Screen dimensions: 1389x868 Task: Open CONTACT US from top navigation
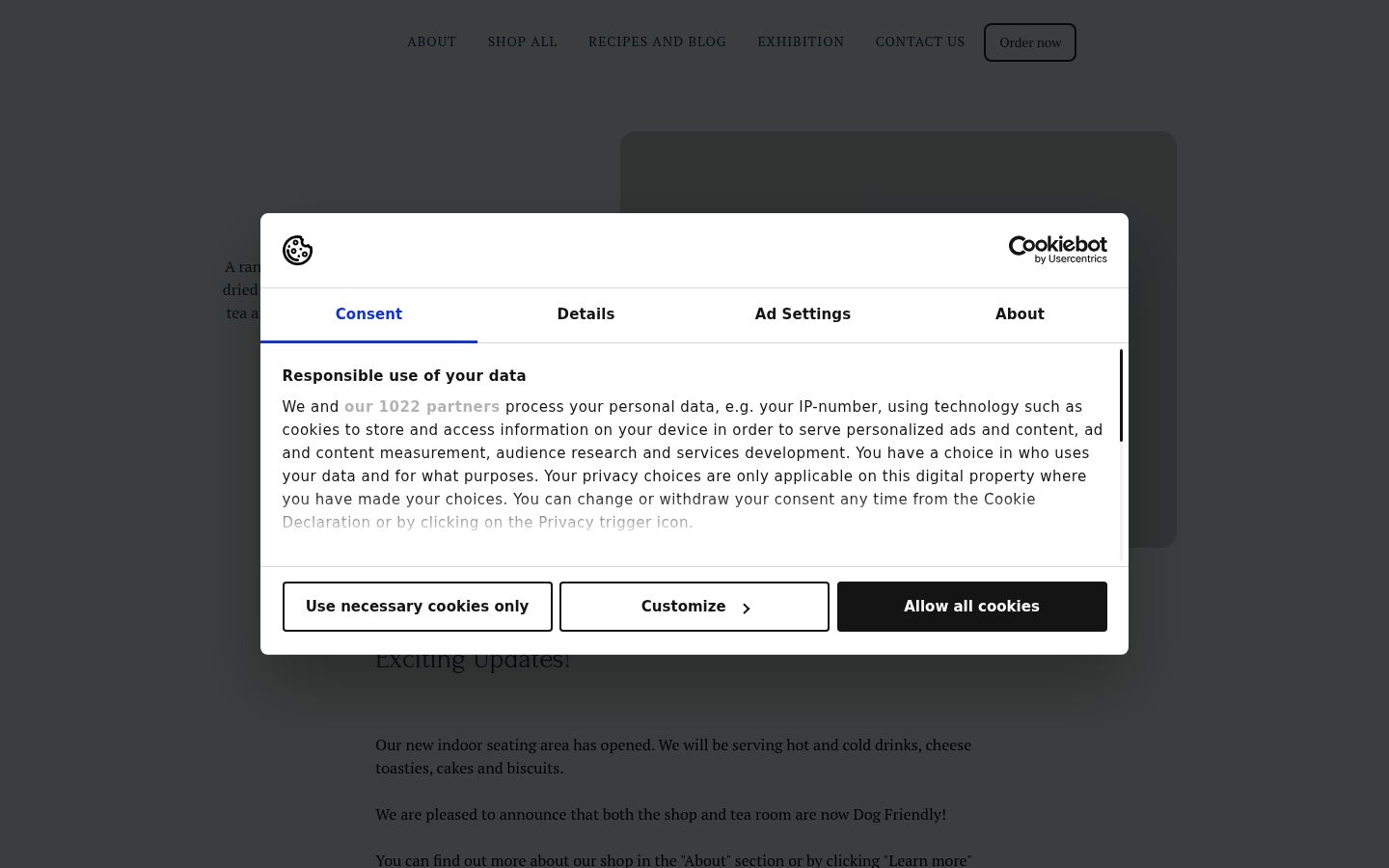click(x=920, y=41)
